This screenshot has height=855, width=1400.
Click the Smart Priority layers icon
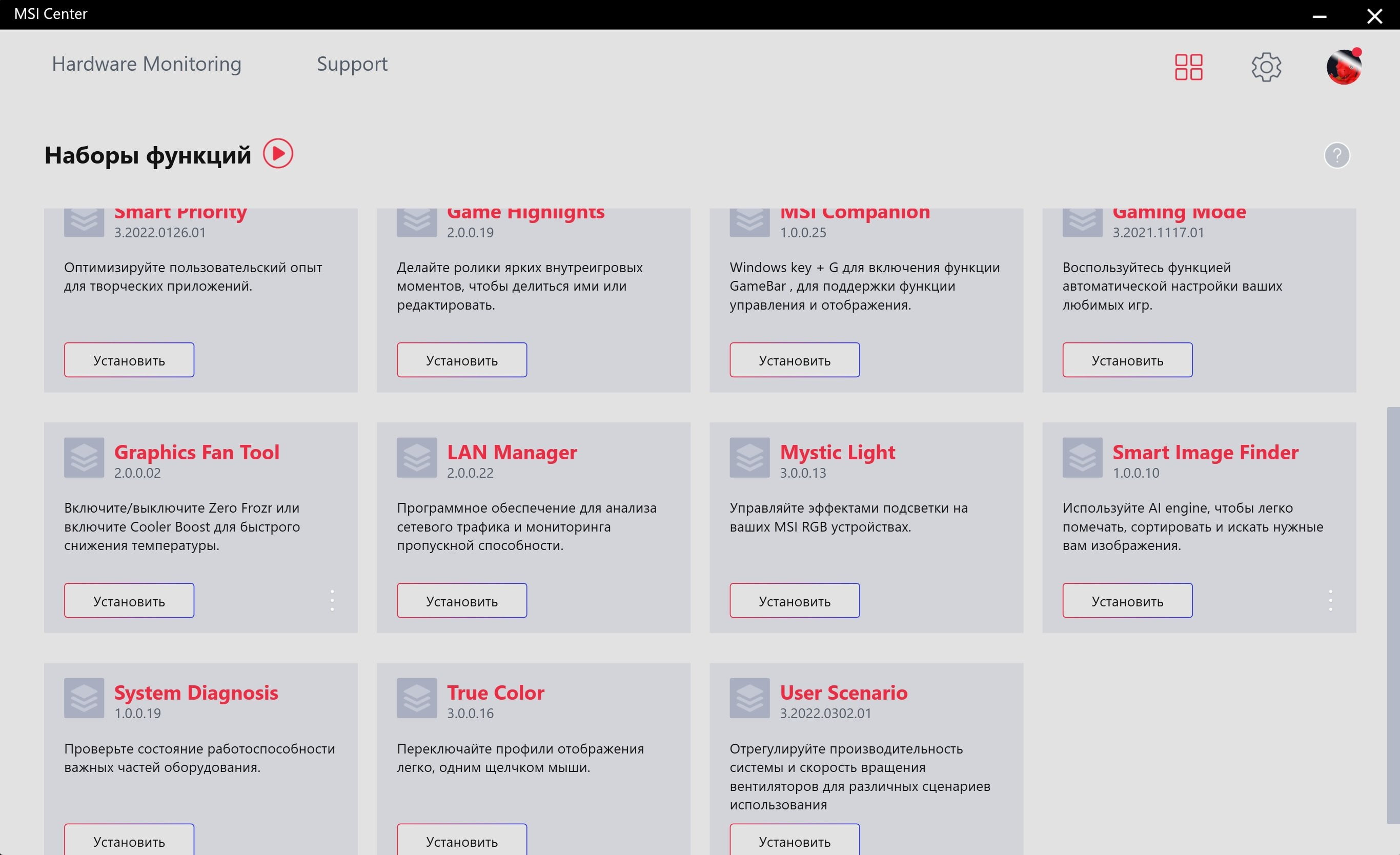point(84,221)
